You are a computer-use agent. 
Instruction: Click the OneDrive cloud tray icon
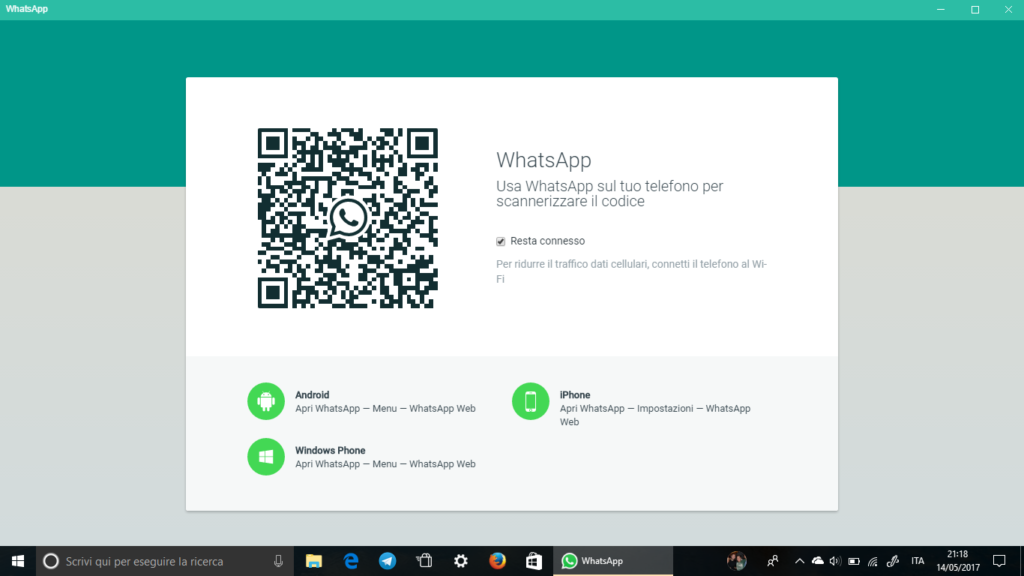(818, 561)
